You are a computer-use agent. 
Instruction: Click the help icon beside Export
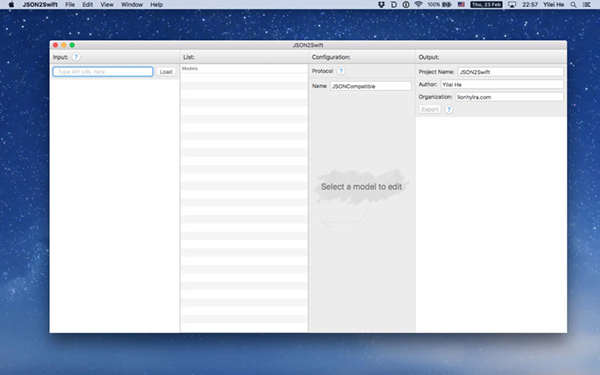[449, 109]
